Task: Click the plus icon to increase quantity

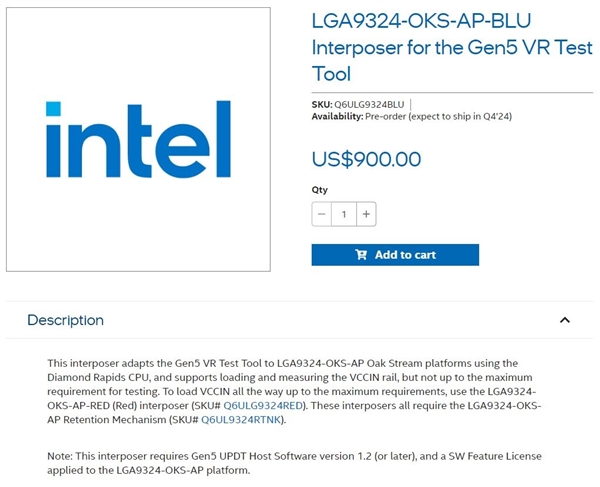Action: click(x=366, y=214)
